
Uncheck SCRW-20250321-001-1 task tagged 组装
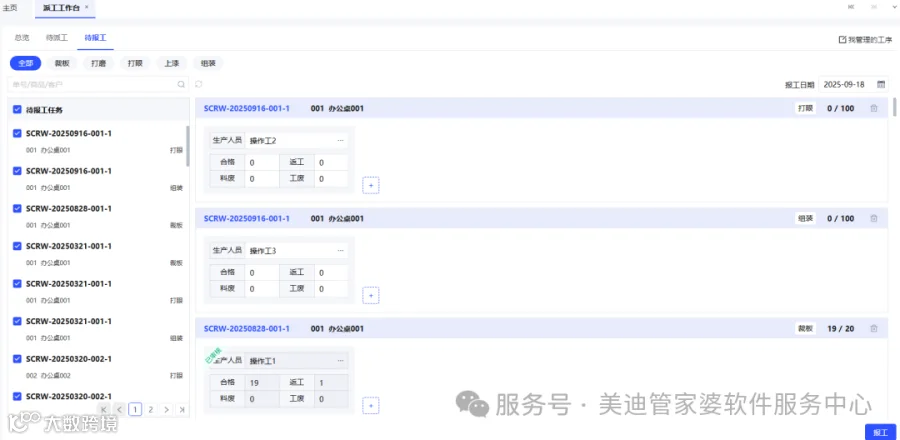(x=17, y=321)
